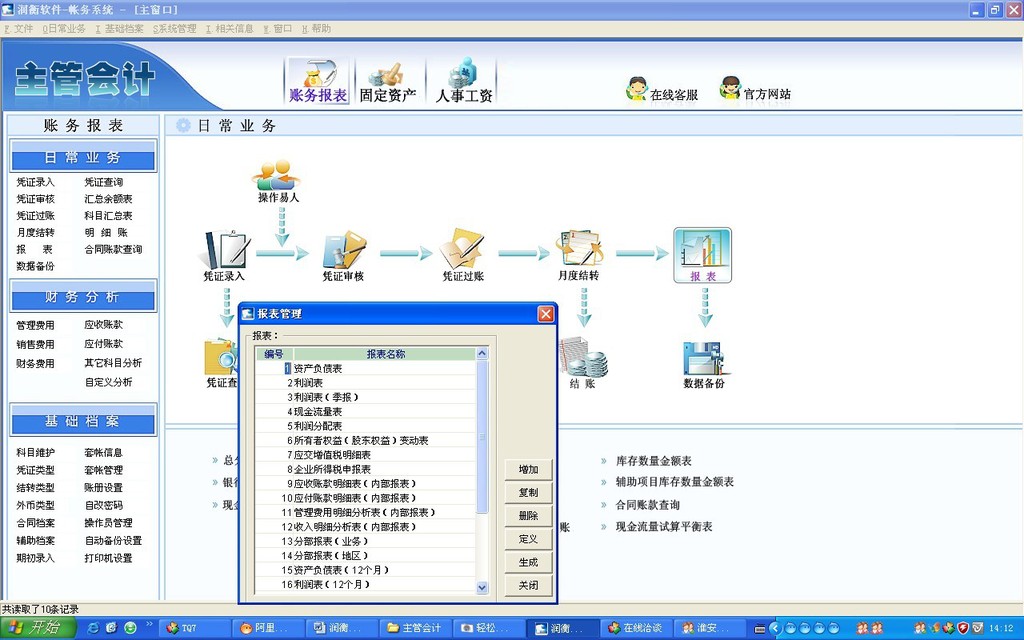The width and height of the screenshot is (1024, 640).
Task: Click the report list scrollbar down arrow
Action: (481, 588)
